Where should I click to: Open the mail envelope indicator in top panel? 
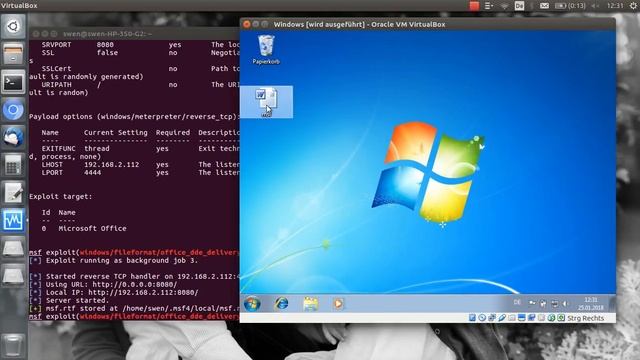click(x=544, y=6)
